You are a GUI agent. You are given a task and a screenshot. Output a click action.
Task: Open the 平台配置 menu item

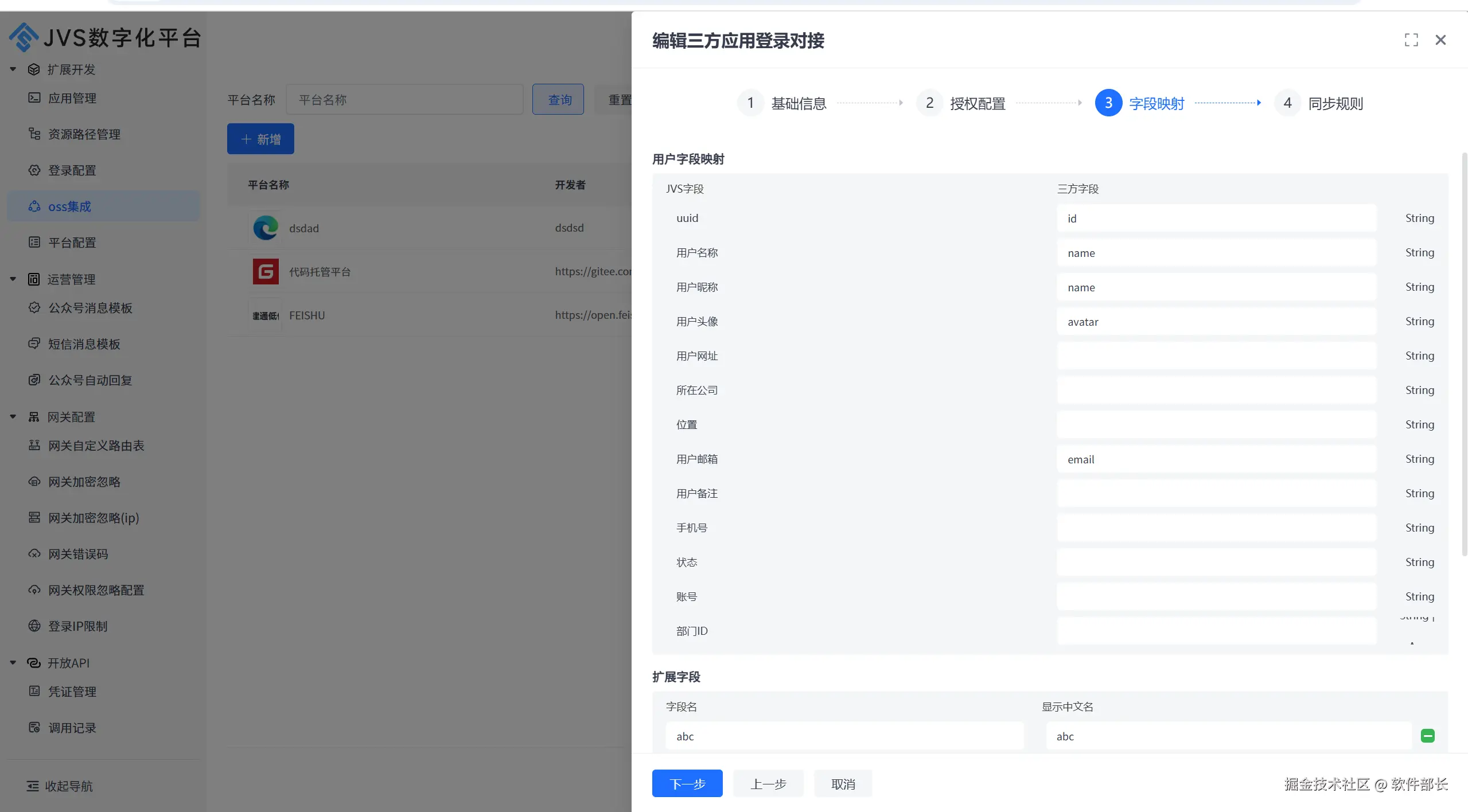[x=72, y=243]
